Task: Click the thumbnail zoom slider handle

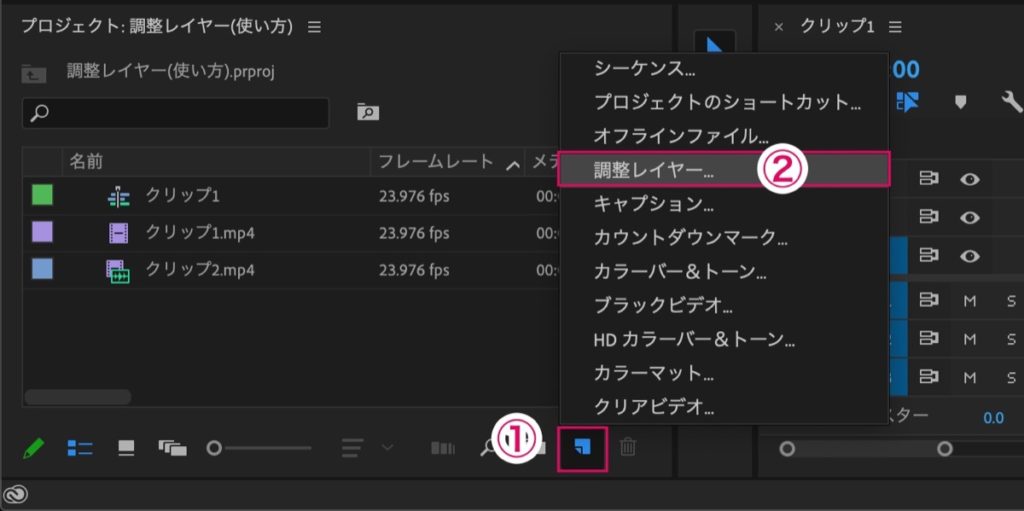Action: coord(214,448)
